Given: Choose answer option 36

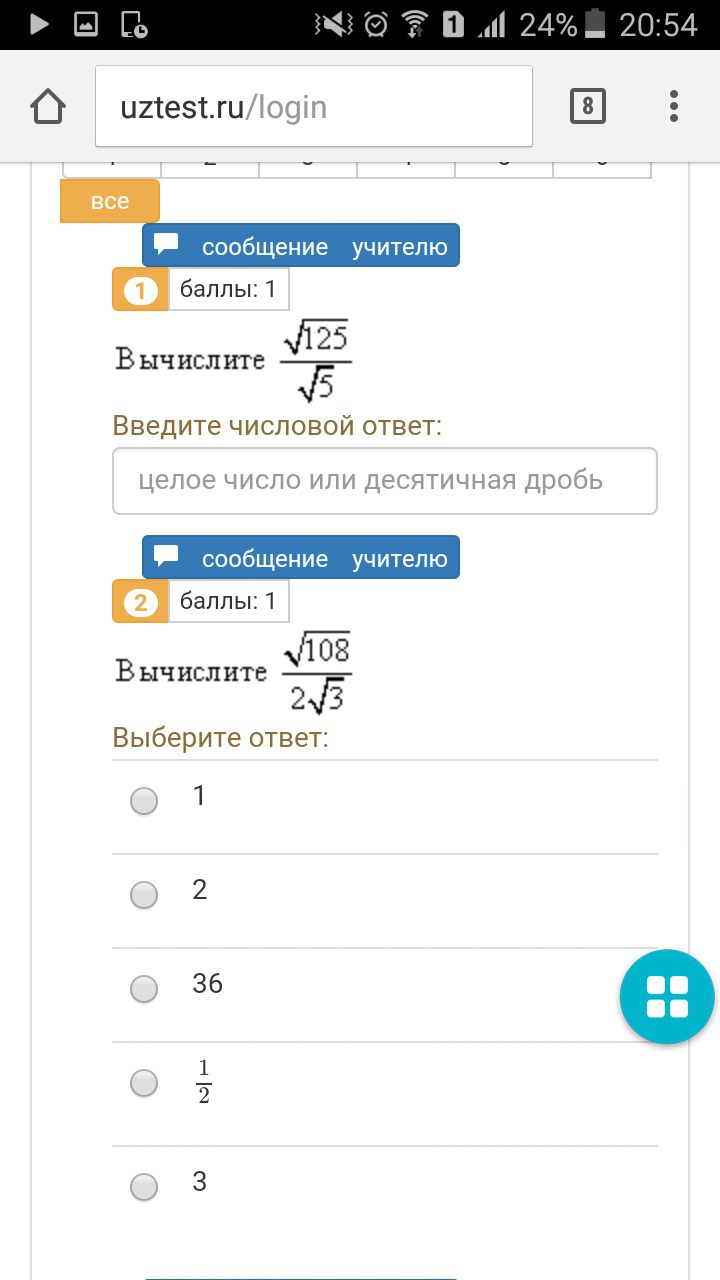Looking at the screenshot, I should [x=145, y=988].
